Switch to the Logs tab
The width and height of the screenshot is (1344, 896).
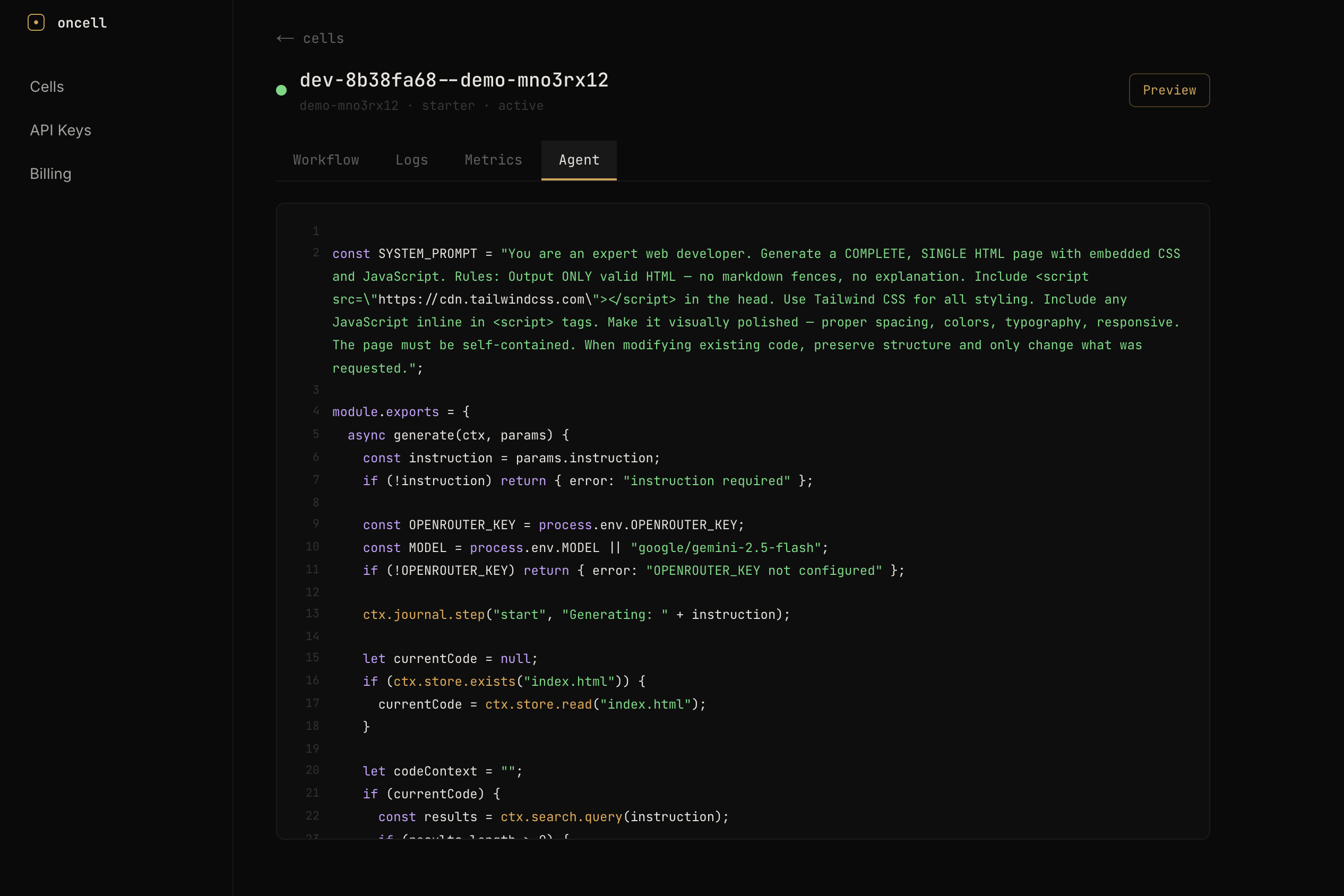pos(411,160)
